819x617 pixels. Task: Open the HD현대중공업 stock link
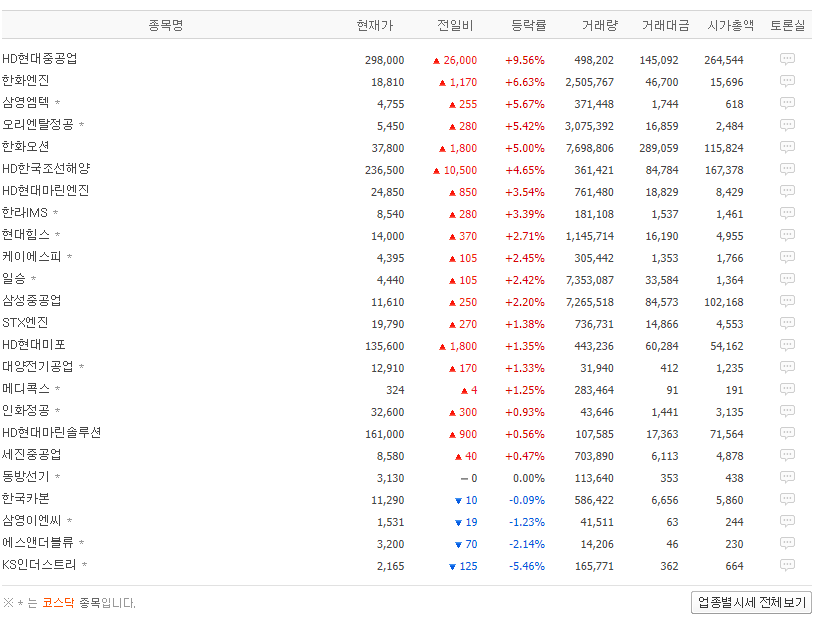pyautogui.click(x=40, y=59)
